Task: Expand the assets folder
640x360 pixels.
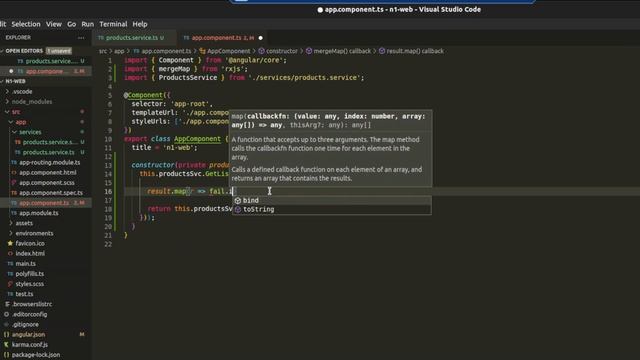Action: point(24,223)
